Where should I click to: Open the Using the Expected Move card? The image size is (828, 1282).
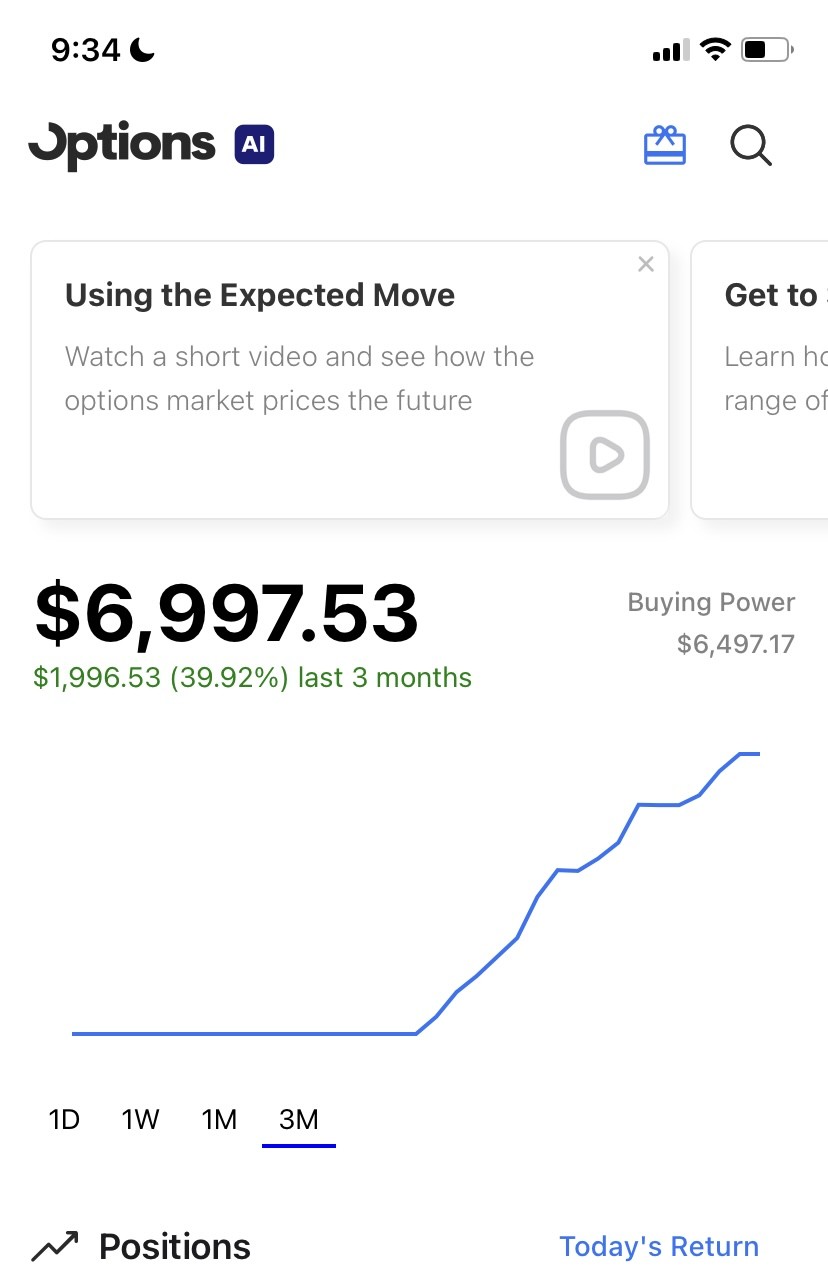pos(350,379)
